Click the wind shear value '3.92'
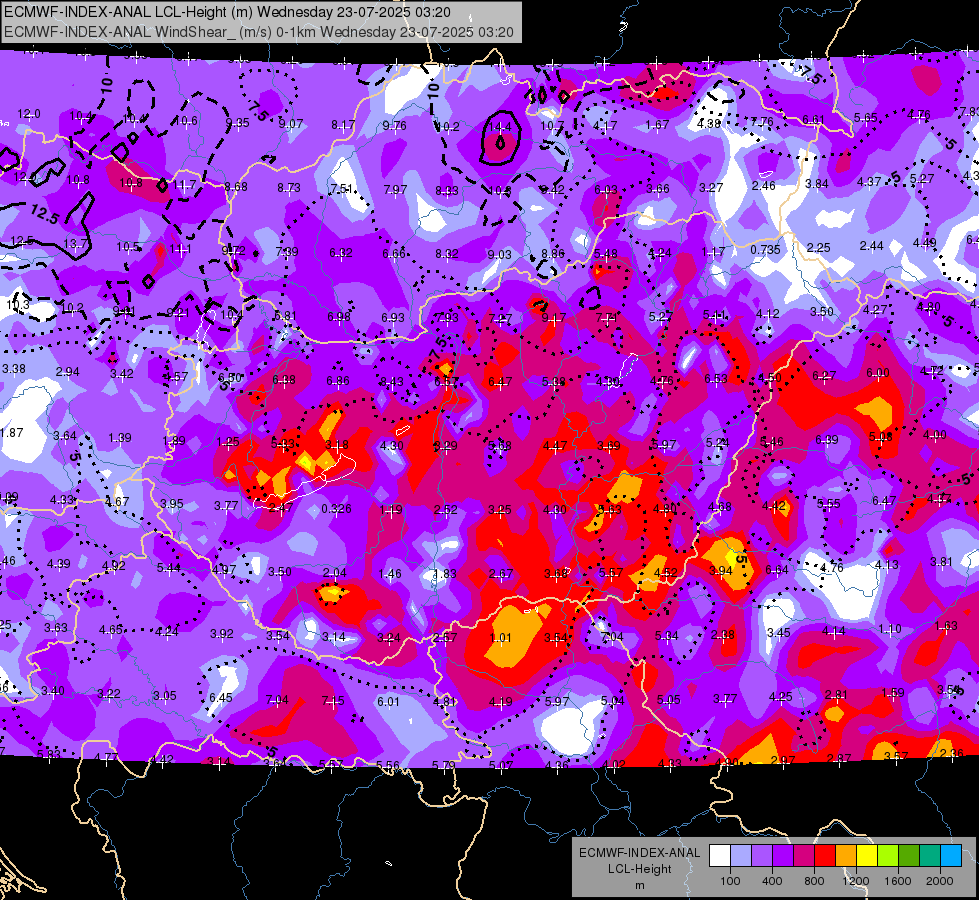This screenshot has height=900, width=979. coord(222,633)
